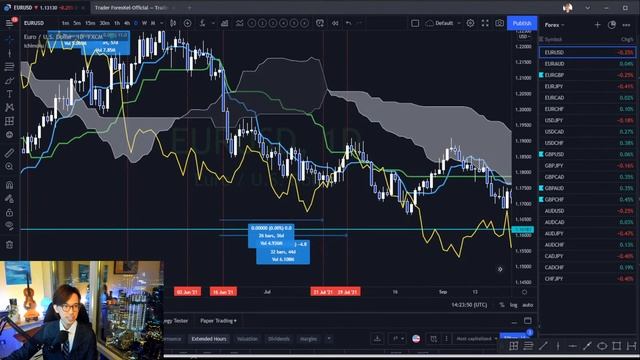Maximize the bottom panel icon

tap(528, 320)
